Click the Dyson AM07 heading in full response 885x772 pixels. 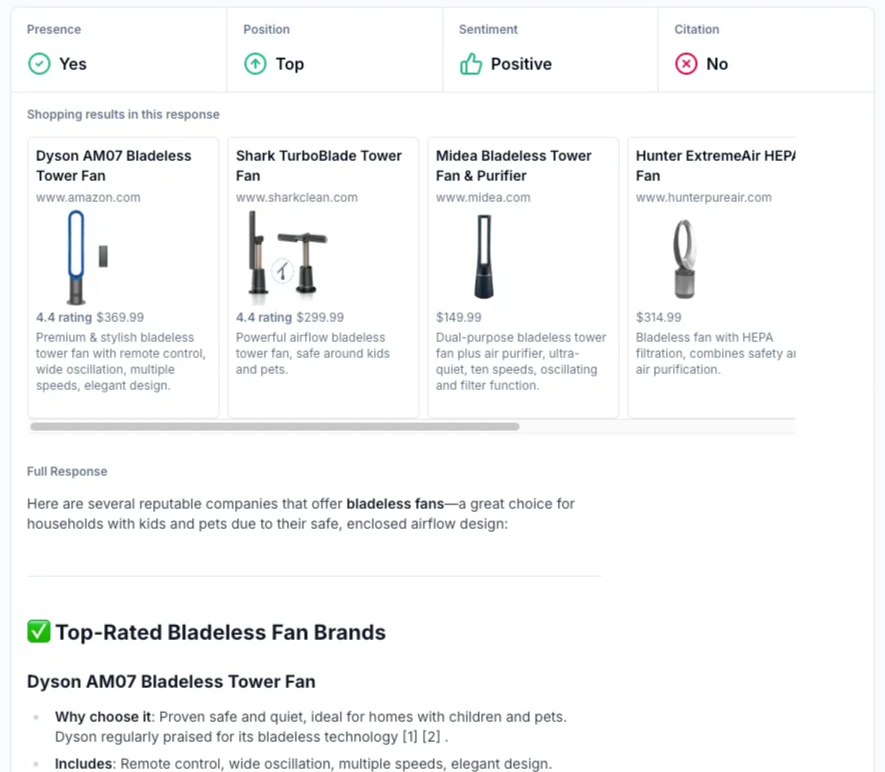tap(171, 681)
